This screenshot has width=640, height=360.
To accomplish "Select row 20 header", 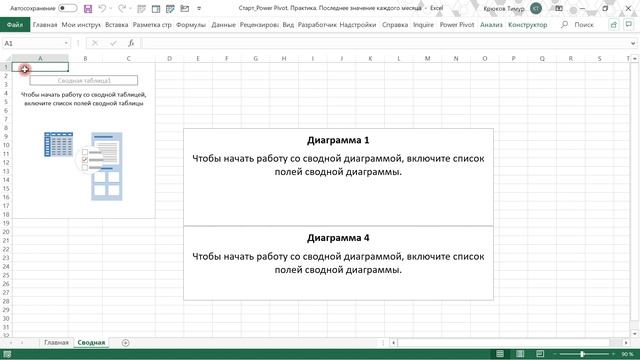I will tap(6, 232).
